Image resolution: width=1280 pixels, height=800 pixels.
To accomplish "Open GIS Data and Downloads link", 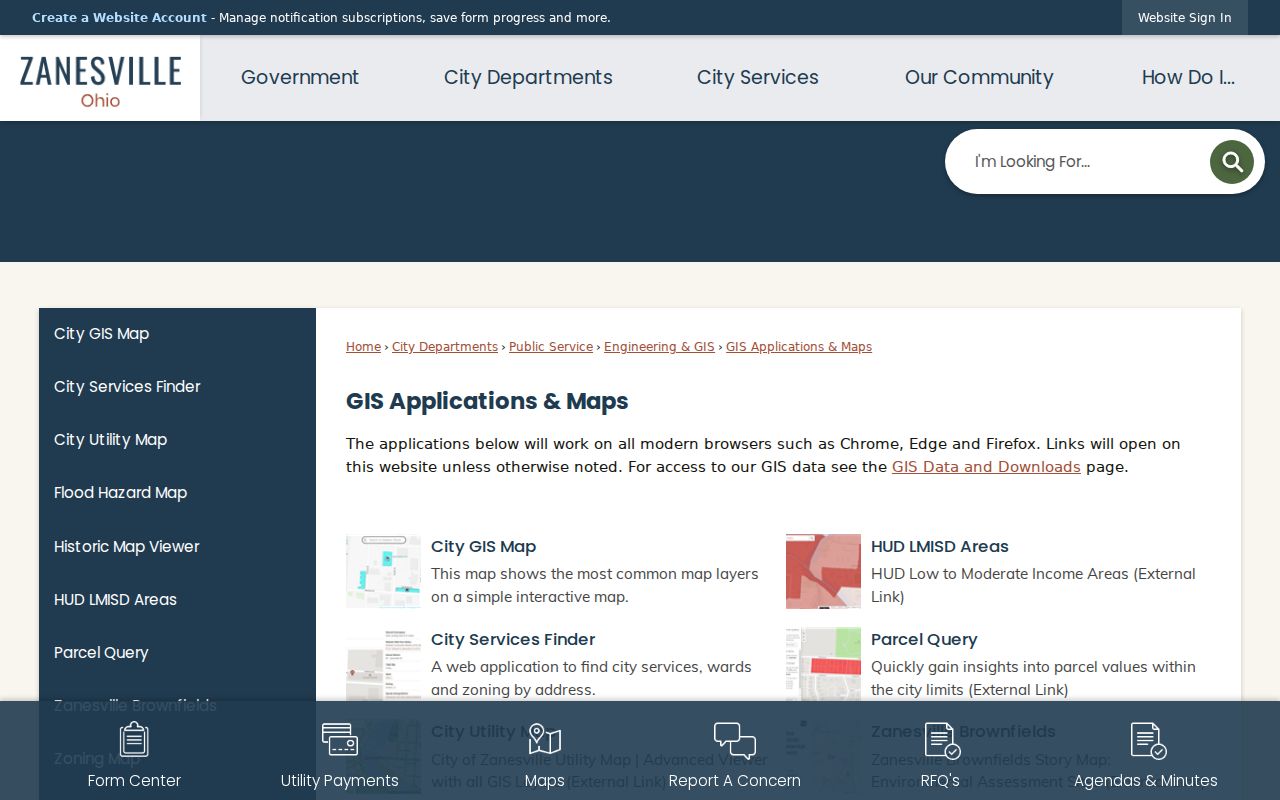I will pyautogui.click(x=986, y=467).
